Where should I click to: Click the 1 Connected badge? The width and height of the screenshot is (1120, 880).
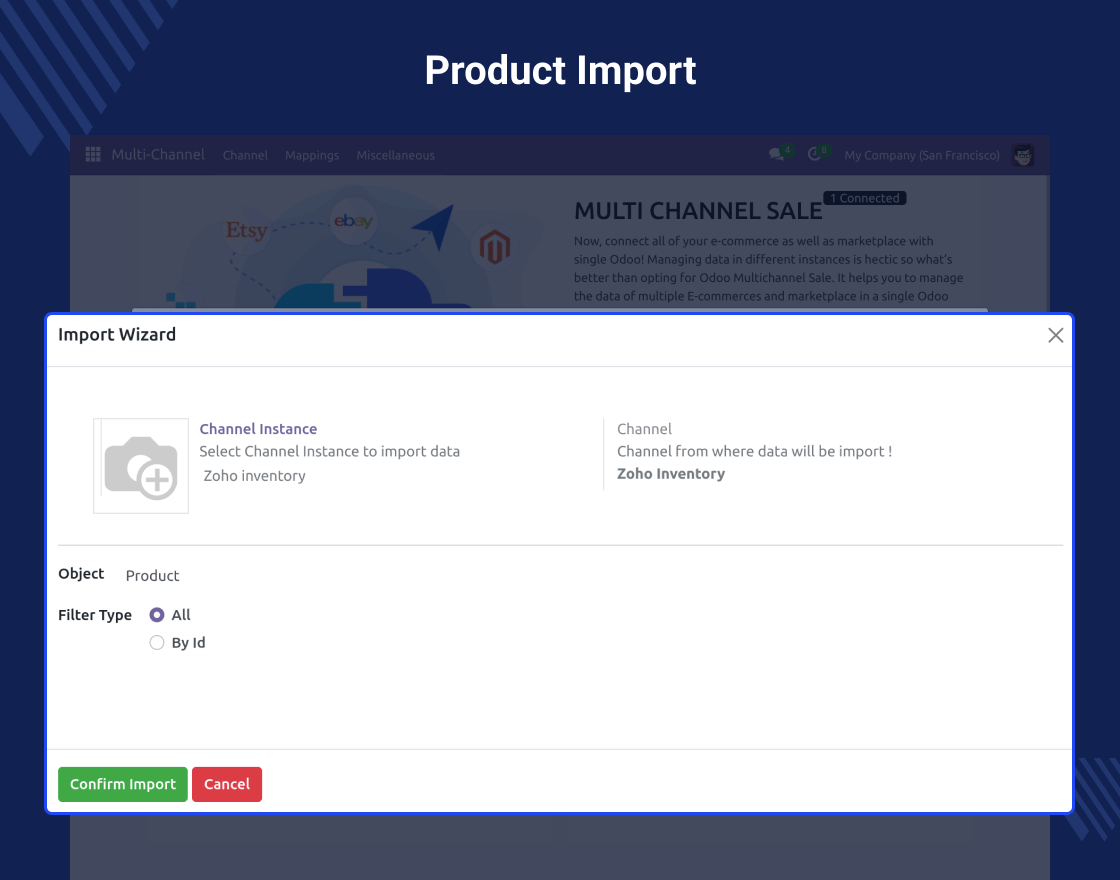pos(865,198)
